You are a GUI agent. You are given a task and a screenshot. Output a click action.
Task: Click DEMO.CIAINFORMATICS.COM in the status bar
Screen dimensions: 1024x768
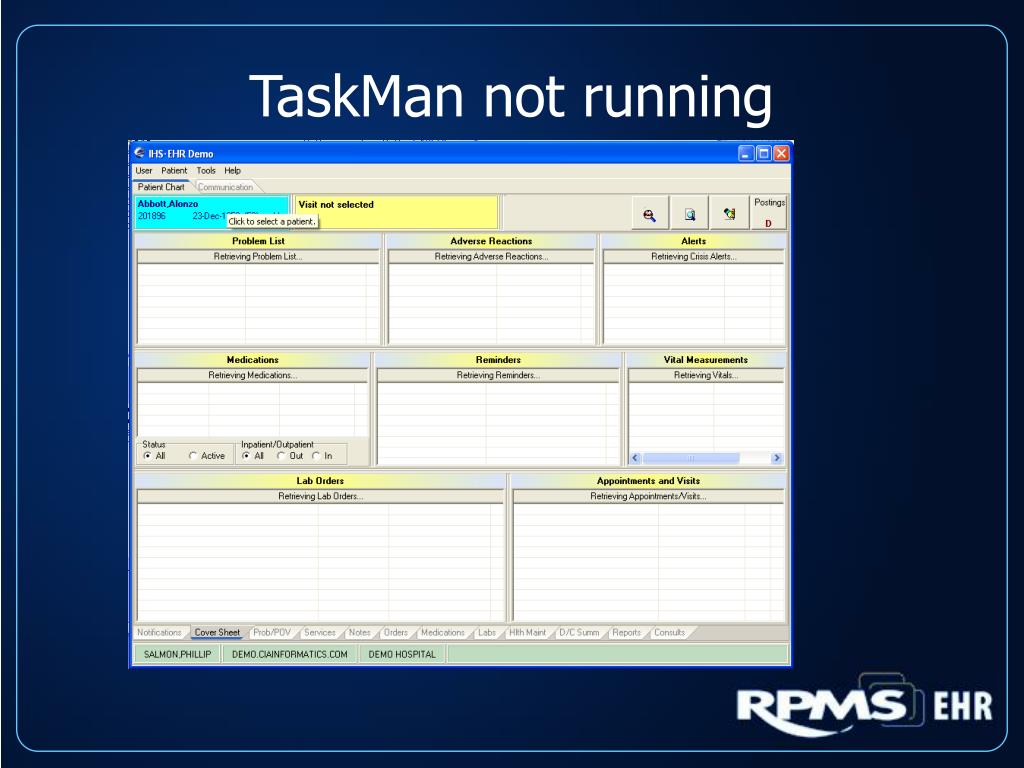(x=290, y=654)
